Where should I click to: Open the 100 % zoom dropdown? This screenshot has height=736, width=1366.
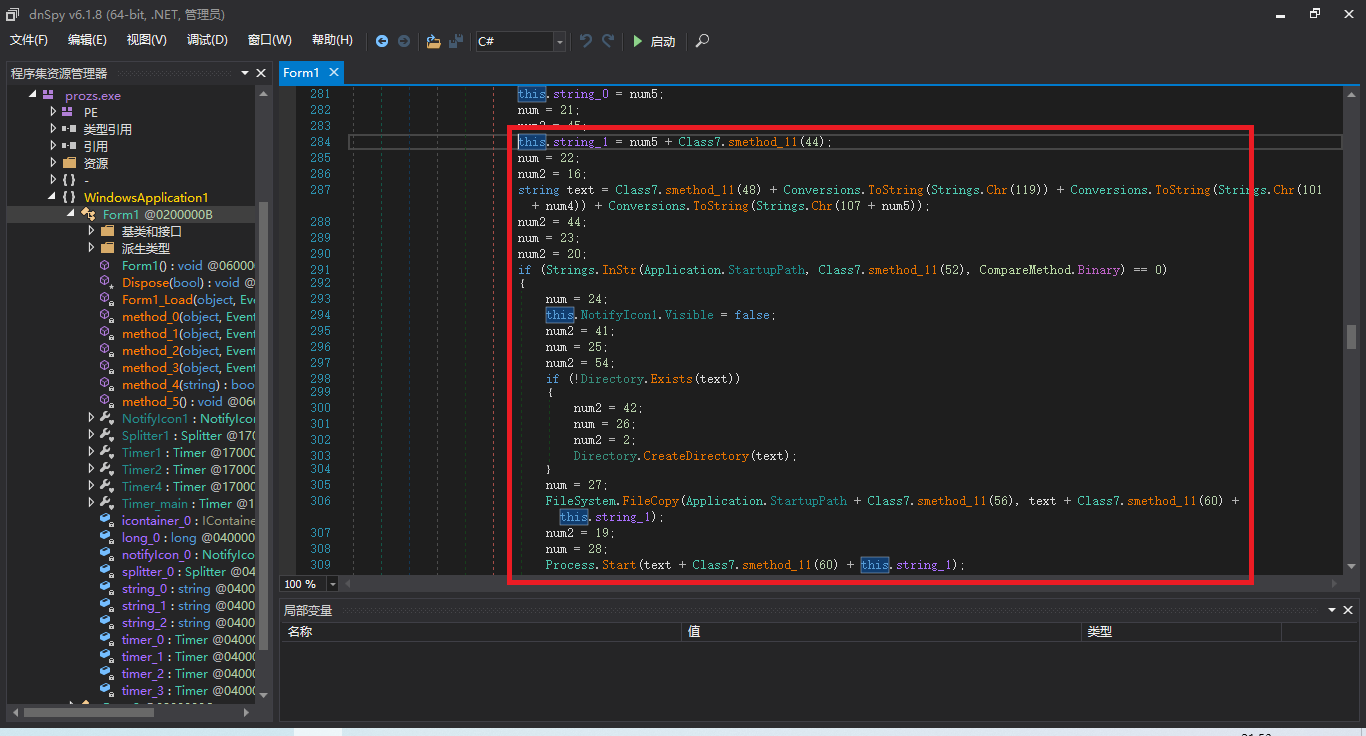pyautogui.click(x=332, y=584)
